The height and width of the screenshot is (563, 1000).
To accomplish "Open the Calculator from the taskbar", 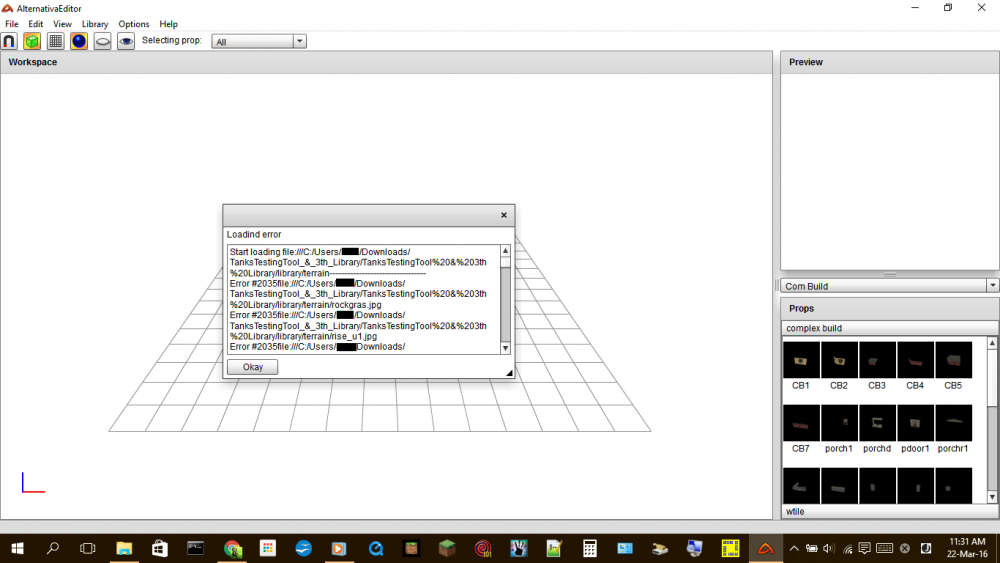I will pyautogui.click(x=590, y=548).
